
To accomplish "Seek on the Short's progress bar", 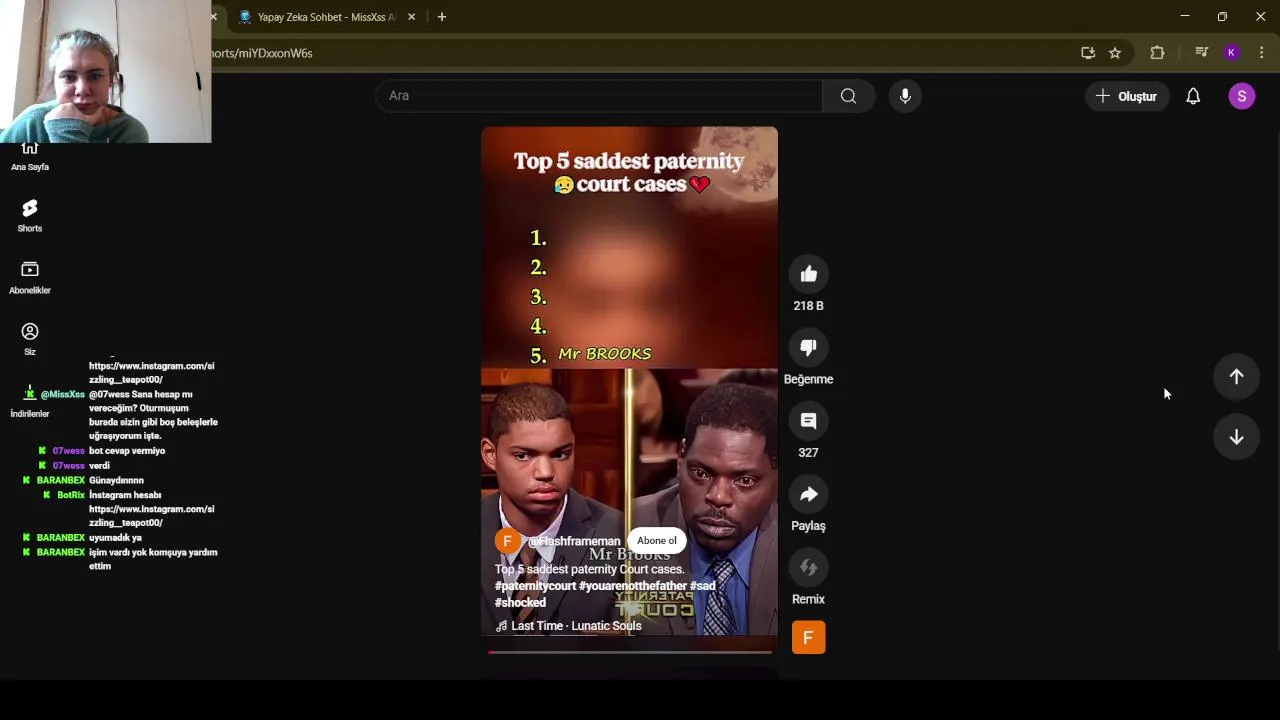I will [630, 652].
